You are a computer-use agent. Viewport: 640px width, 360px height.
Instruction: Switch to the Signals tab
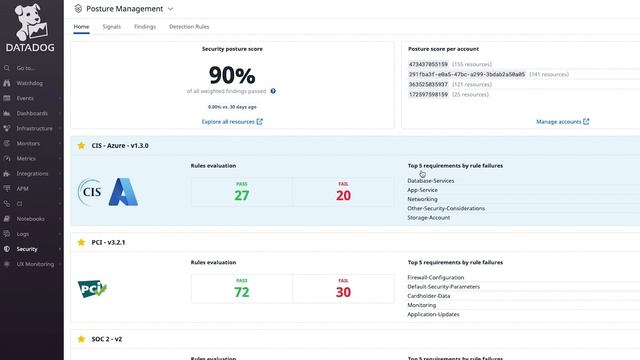[111, 27]
